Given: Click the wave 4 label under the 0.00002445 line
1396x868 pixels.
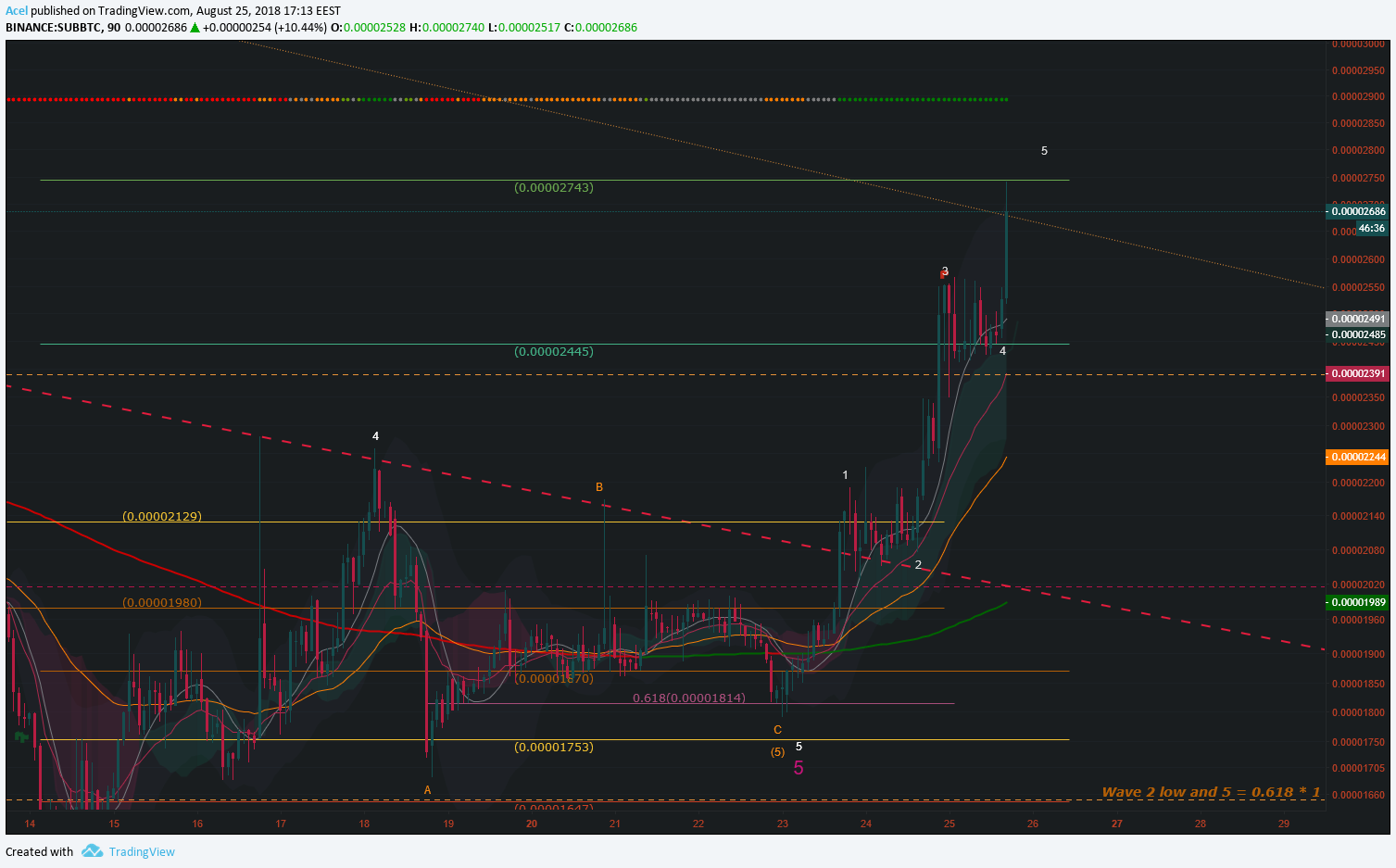Looking at the screenshot, I should pyautogui.click(x=1002, y=351).
